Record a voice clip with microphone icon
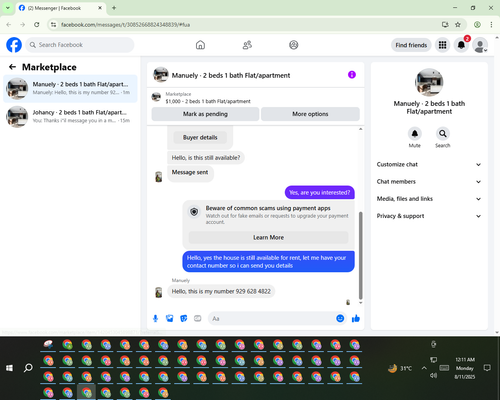This screenshot has height=400, width=500. click(x=155, y=319)
